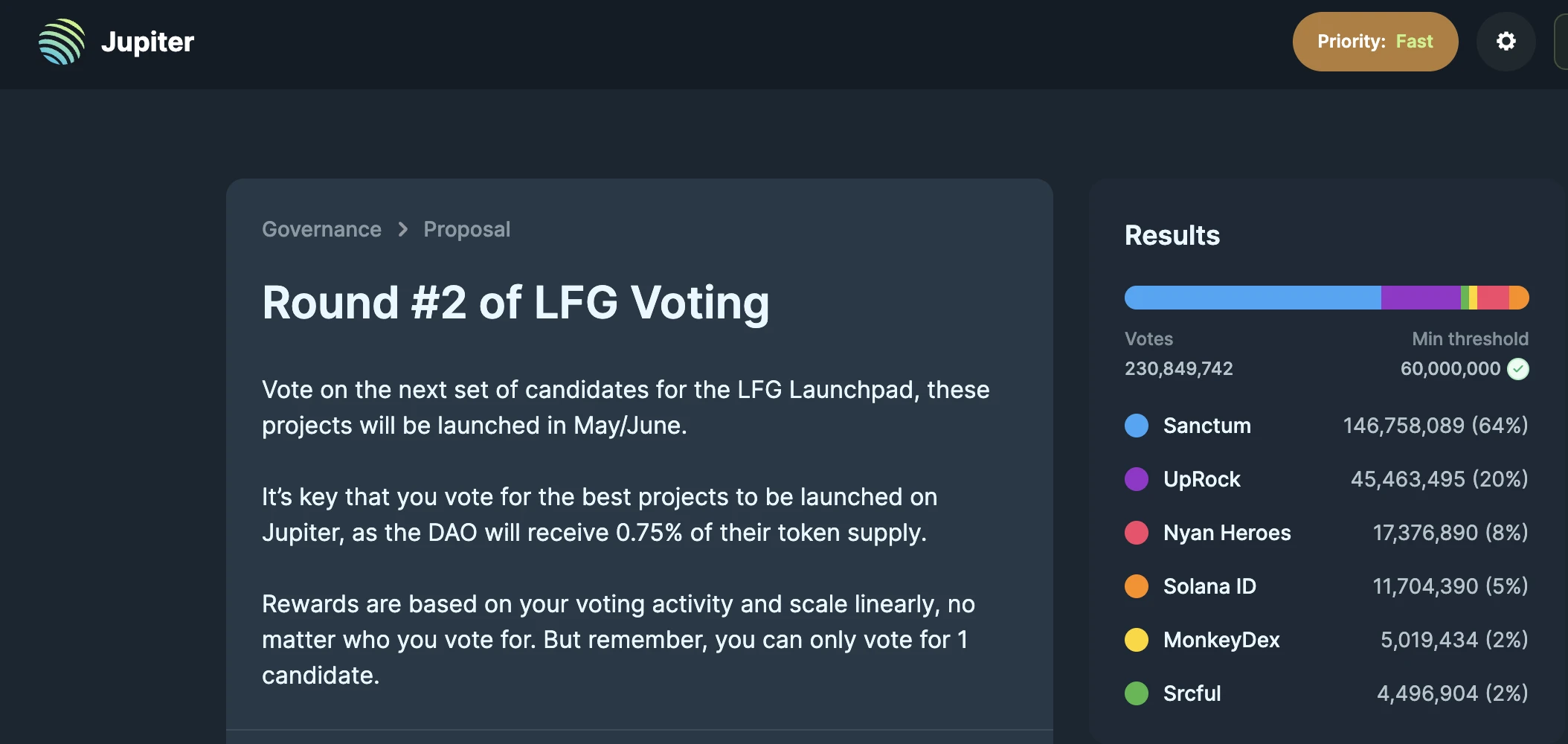Click the Jupiter logo icon
The height and width of the screenshot is (744, 1568).
coord(62,42)
